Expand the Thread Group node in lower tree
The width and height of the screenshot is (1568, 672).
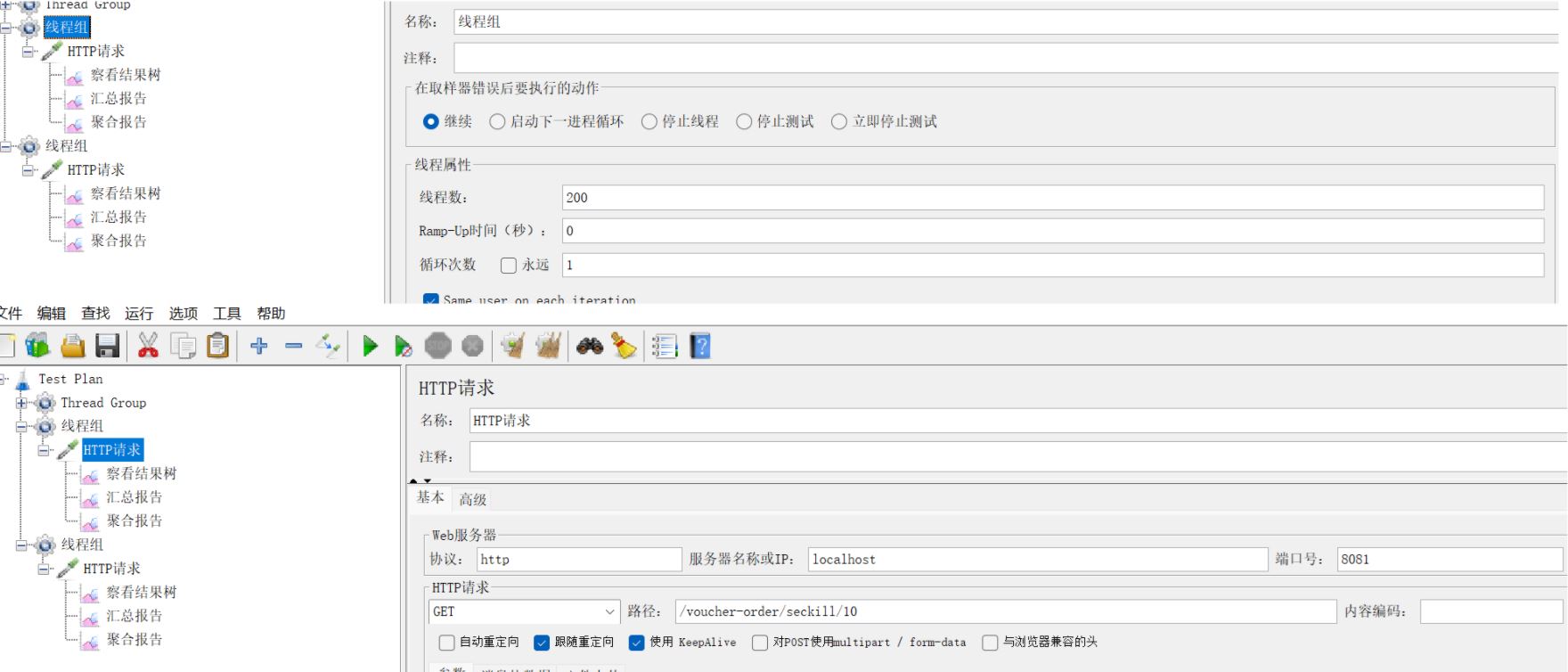point(21,403)
